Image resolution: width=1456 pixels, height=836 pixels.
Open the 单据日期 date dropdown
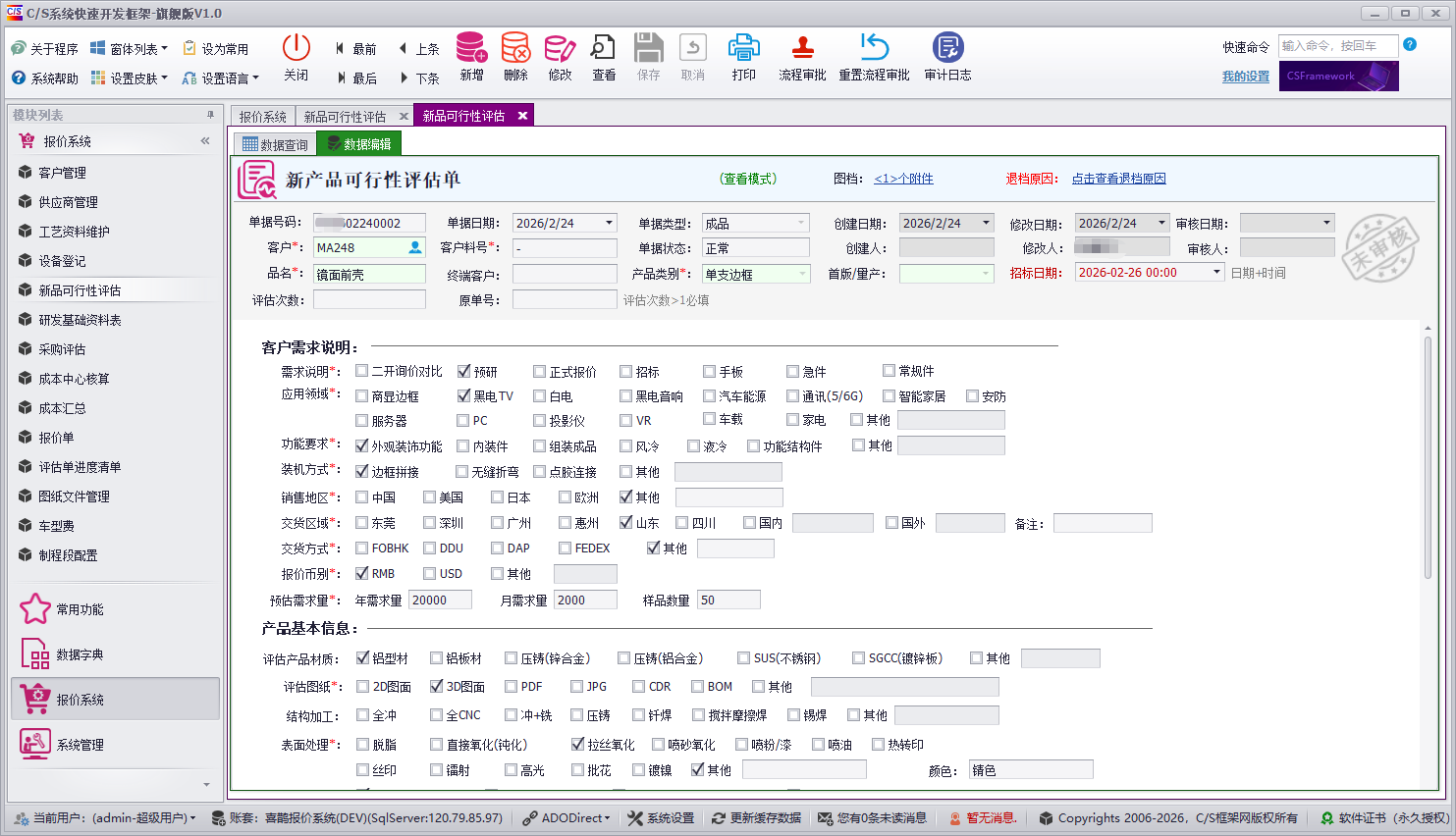(609, 223)
